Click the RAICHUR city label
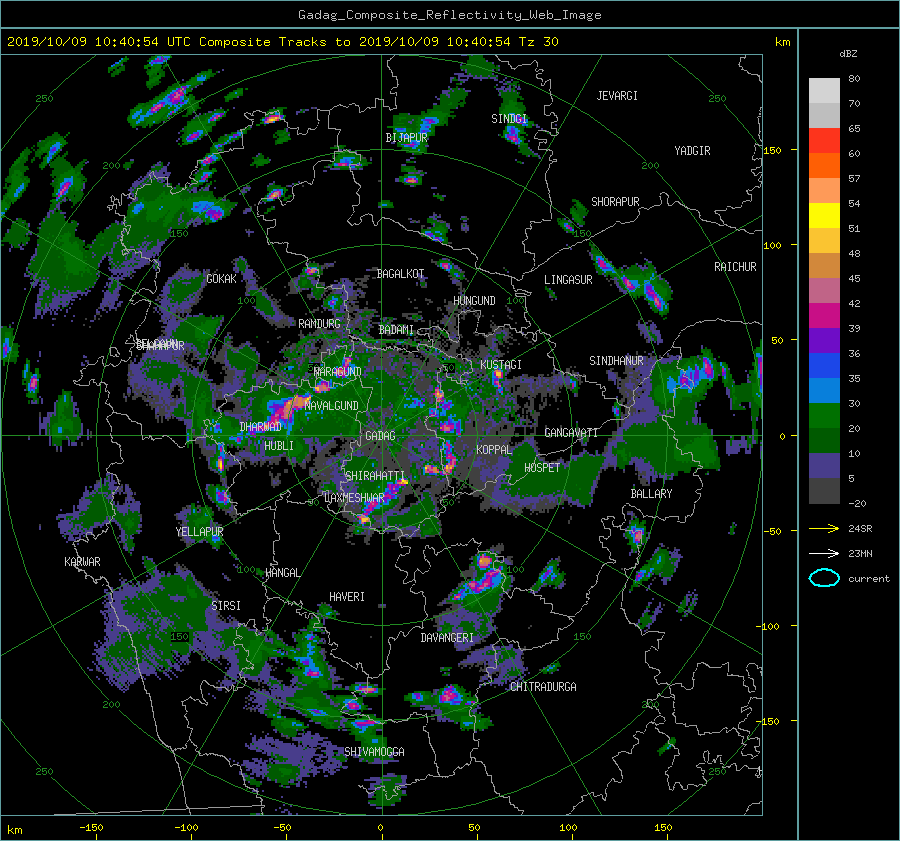This screenshot has height=841, width=900. click(x=735, y=267)
